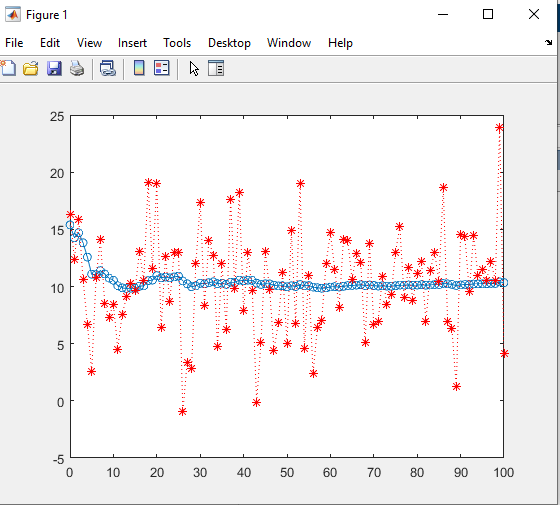The image size is (560, 505).
Task: Click the Link Plot toolbar icon
Action: point(108,68)
